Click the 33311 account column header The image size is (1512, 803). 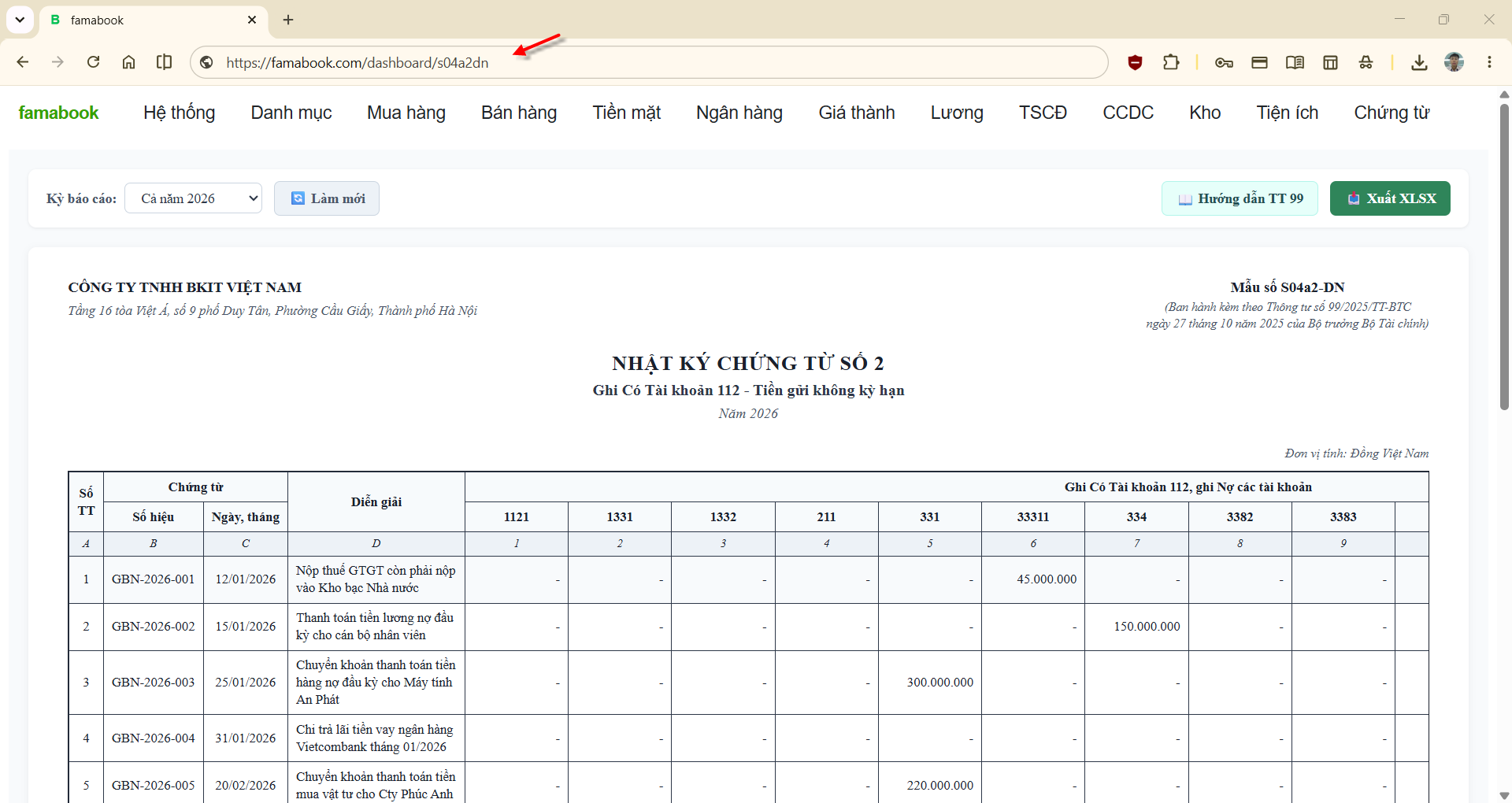(1033, 517)
